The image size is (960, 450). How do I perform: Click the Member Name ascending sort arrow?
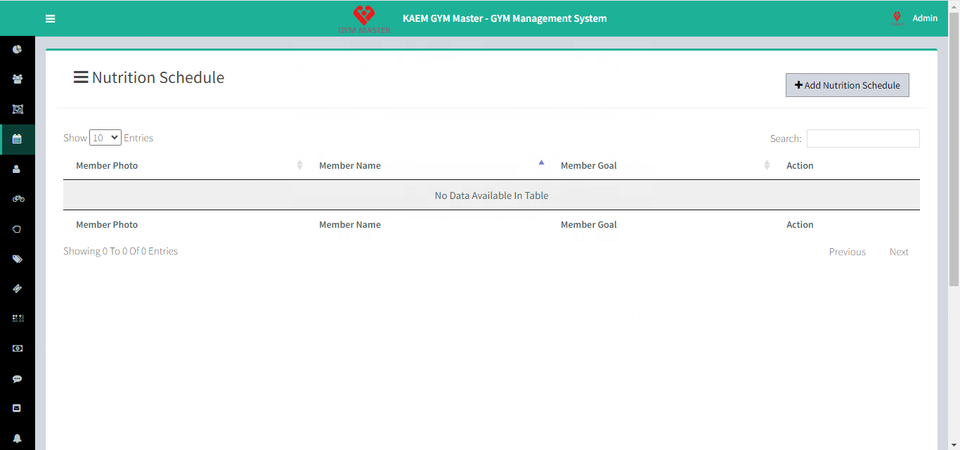pos(541,162)
